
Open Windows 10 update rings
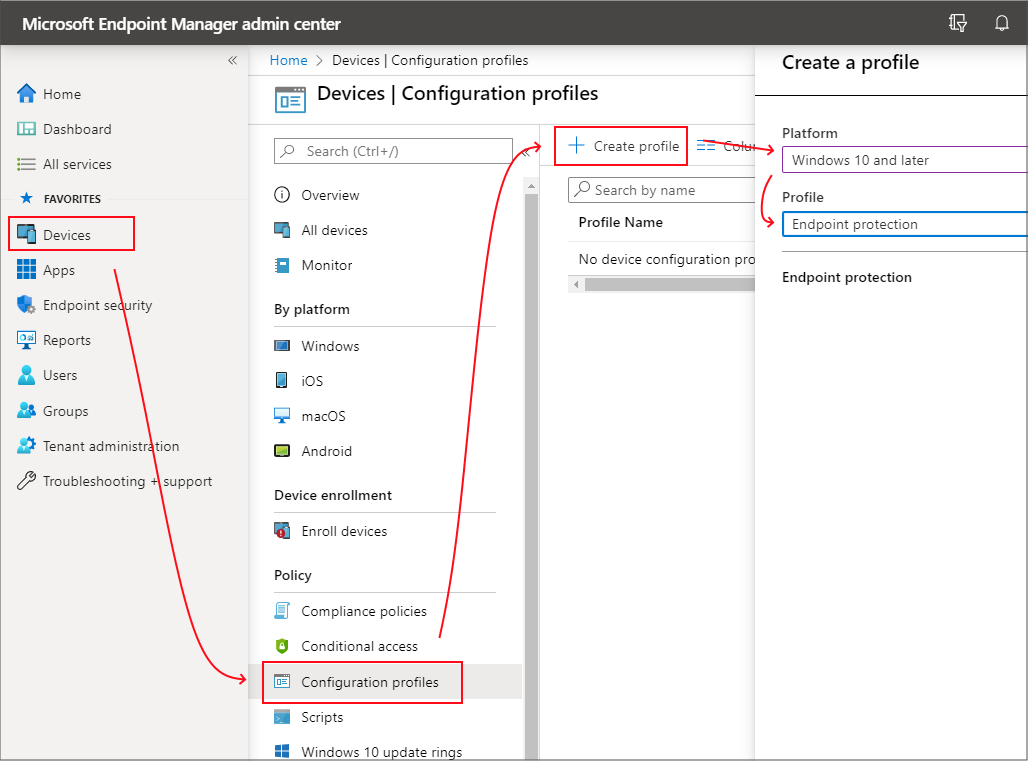pos(381,752)
